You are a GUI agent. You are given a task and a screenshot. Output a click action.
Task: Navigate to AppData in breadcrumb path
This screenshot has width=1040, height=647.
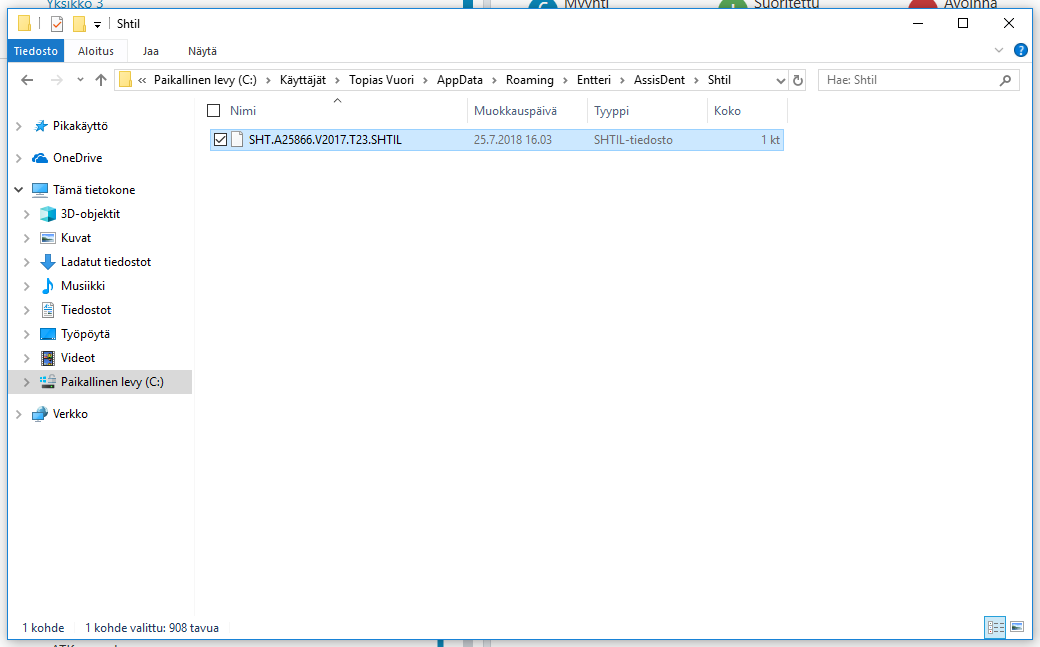click(x=460, y=80)
